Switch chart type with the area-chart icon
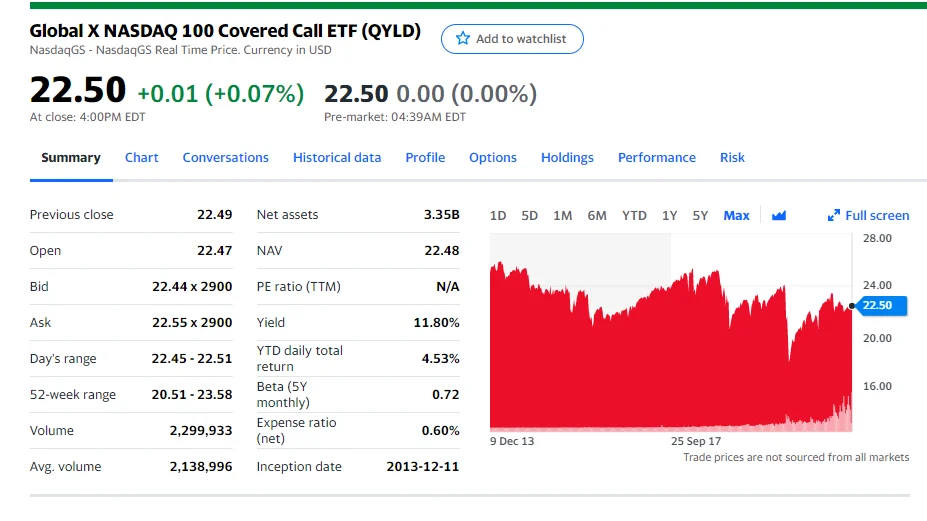The image size is (927, 521). click(779, 215)
